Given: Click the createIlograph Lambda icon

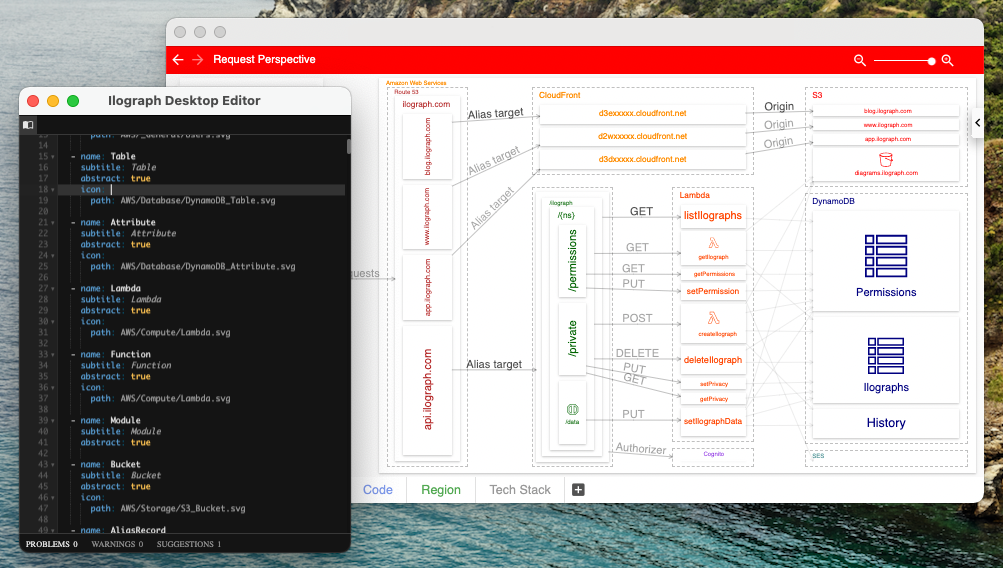Looking at the screenshot, I should (x=713, y=318).
